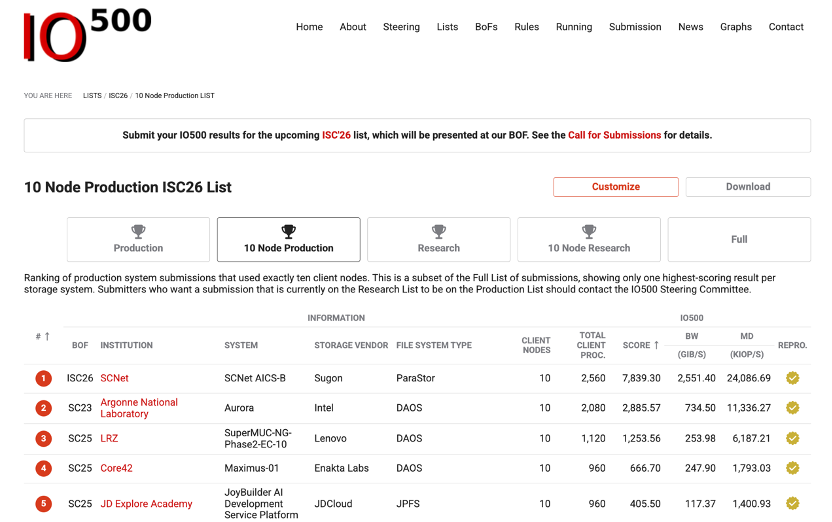832x522 pixels.
Task: Click the rank 5 circle badge
Action: 44,503
